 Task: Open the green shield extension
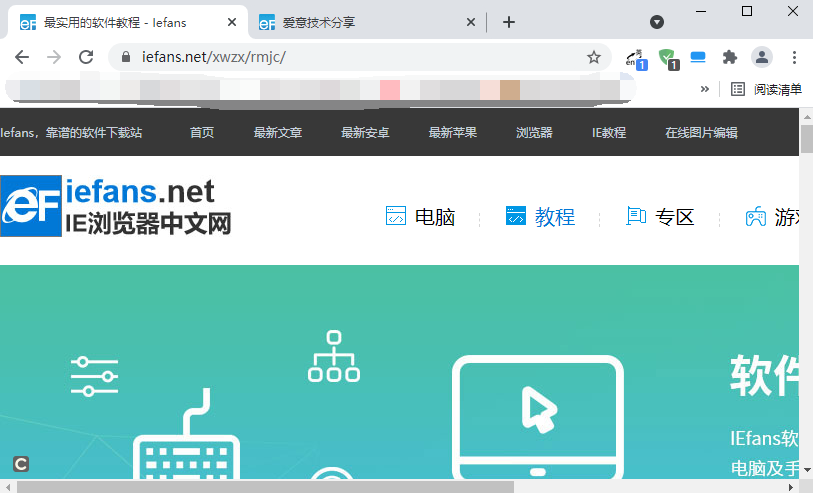[x=668, y=59]
